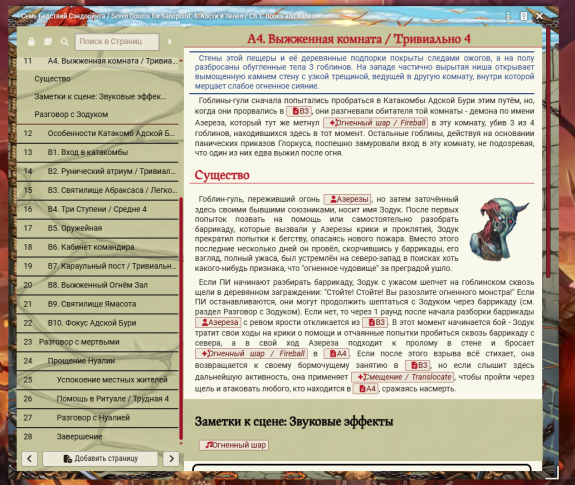
Task: Open page 23 Разговор с мертвыми
Action: (x=98, y=342)
